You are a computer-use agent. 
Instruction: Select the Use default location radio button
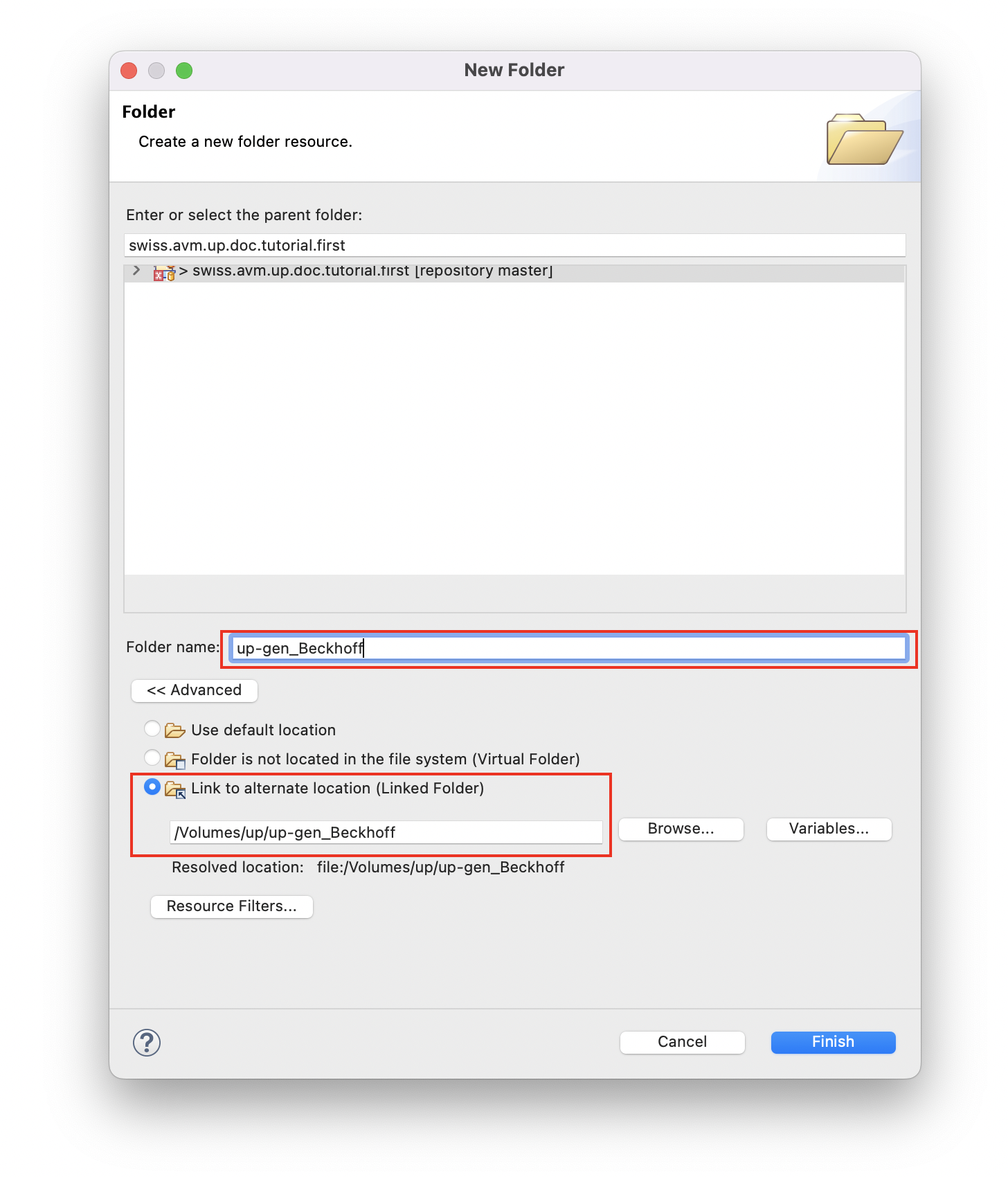(152, 729)
